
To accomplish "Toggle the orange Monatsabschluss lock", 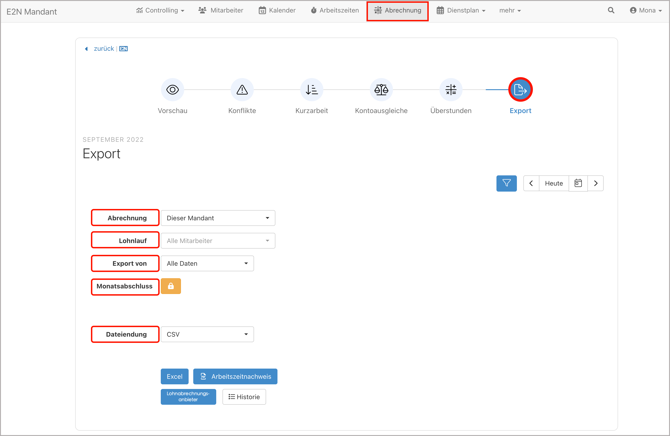I will click(171, 286).
